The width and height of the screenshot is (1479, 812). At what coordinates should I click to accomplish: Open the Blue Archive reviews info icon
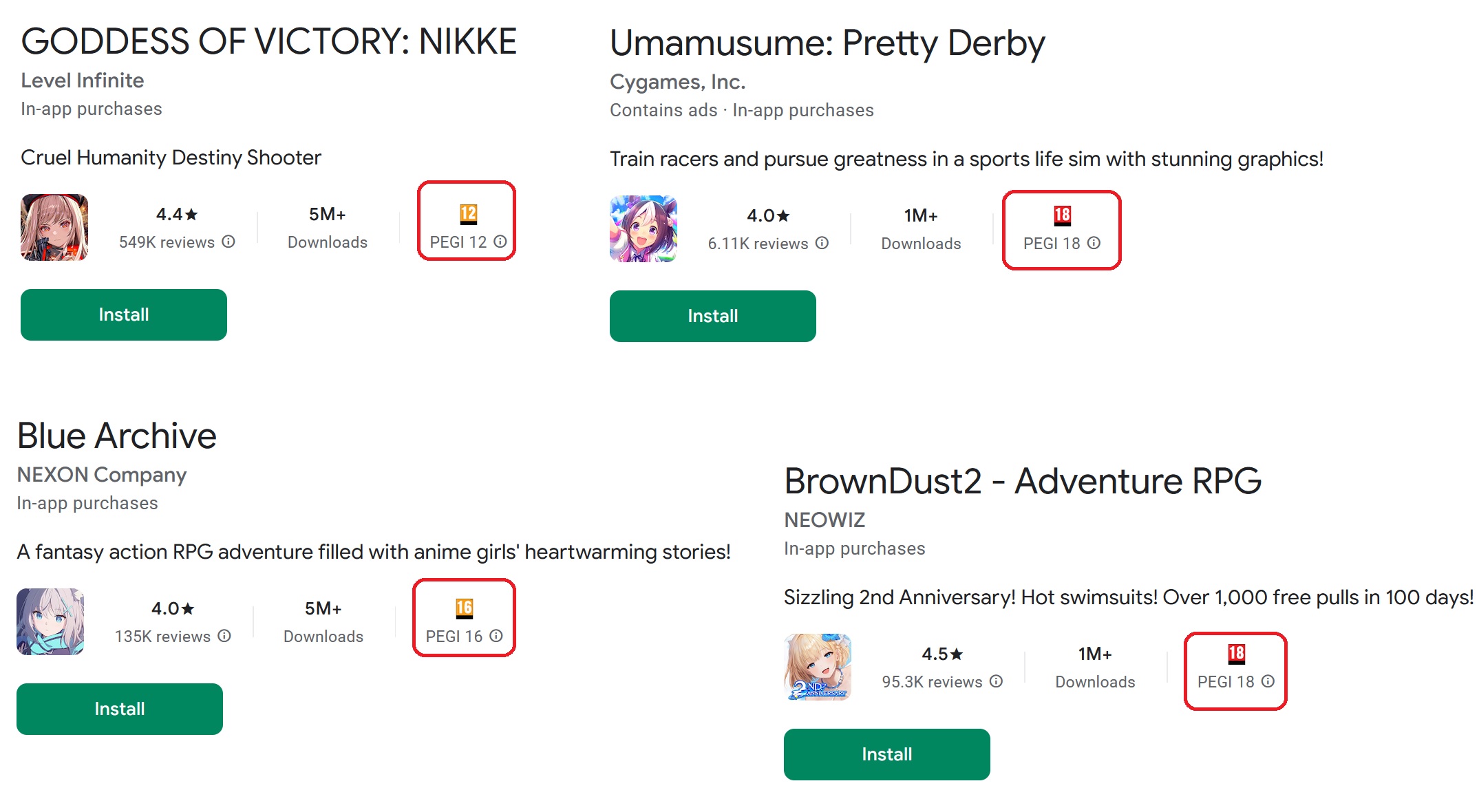(224, 637)
